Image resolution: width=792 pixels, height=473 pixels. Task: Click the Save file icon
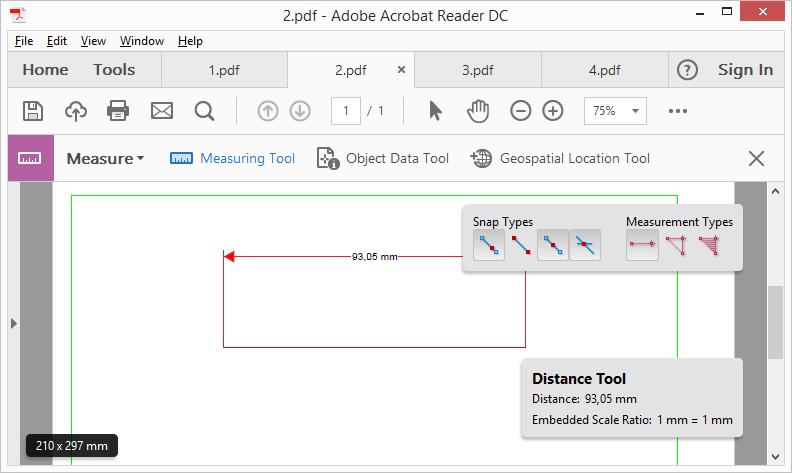point(33,111)
